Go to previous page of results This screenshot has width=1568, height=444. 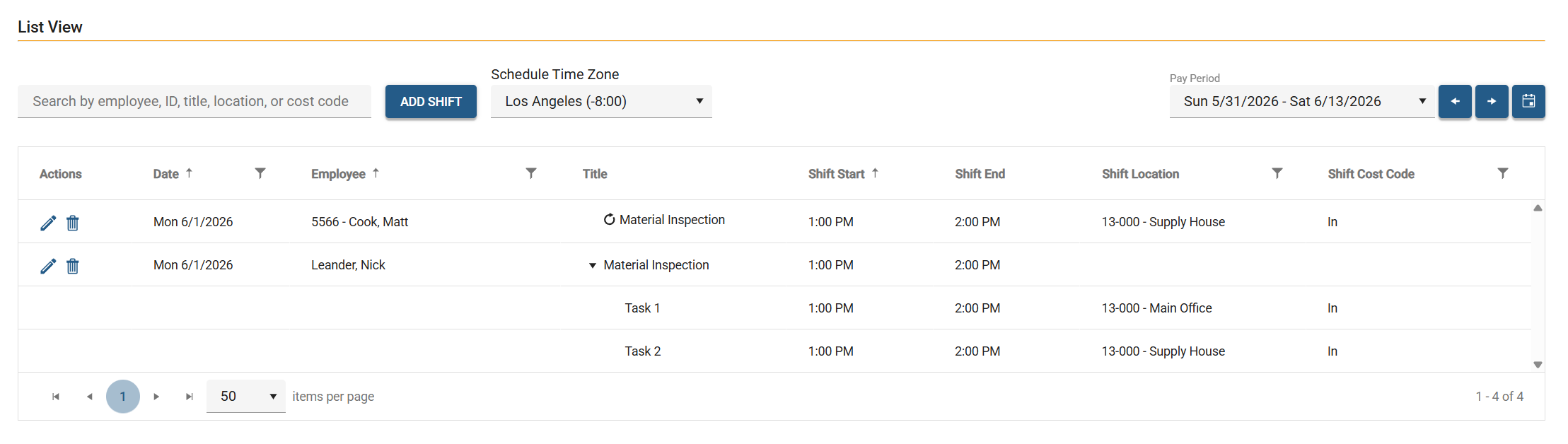(89, 397)
